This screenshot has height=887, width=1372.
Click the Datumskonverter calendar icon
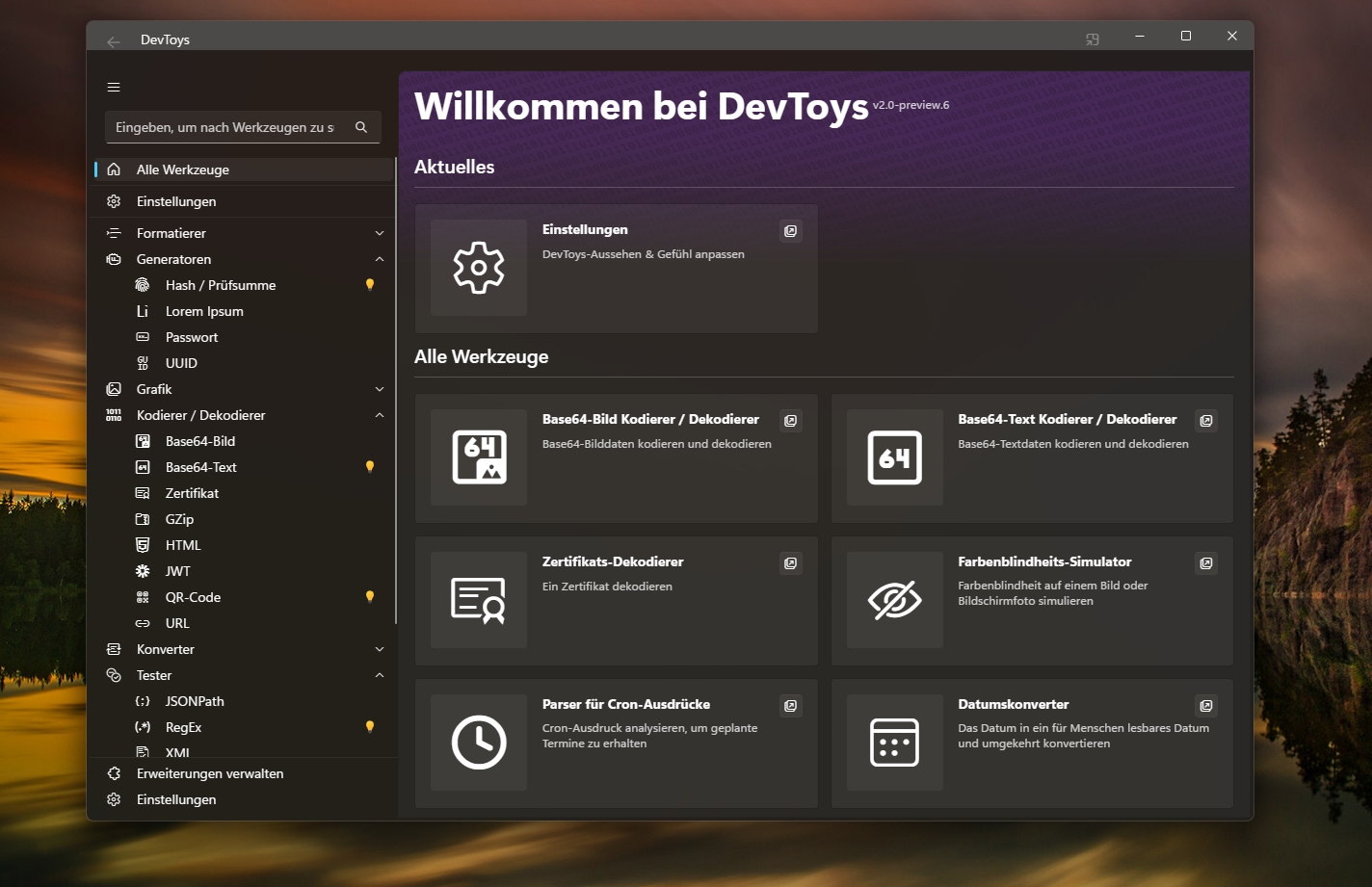895,743
